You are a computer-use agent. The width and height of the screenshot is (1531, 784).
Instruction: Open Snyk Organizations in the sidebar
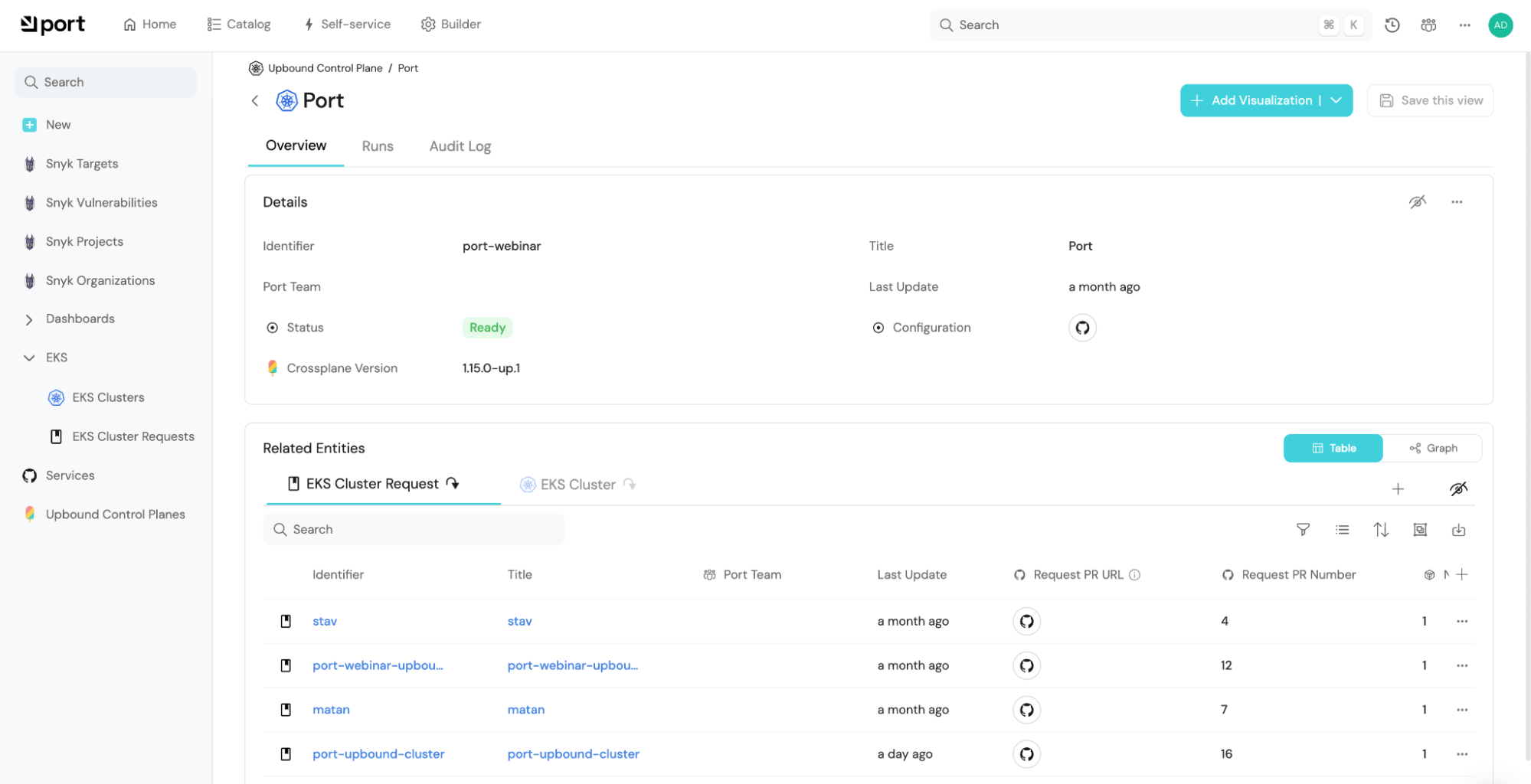[x=100, y=281]
